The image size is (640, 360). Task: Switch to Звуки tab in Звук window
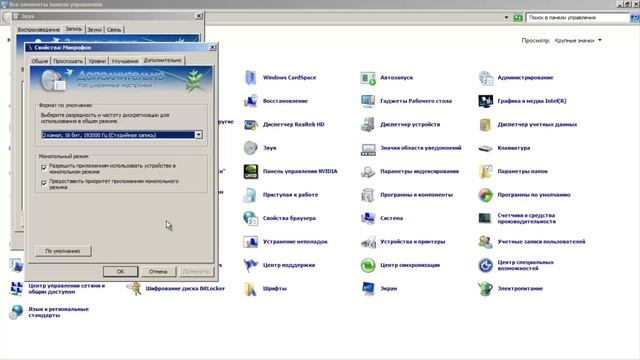94,29
